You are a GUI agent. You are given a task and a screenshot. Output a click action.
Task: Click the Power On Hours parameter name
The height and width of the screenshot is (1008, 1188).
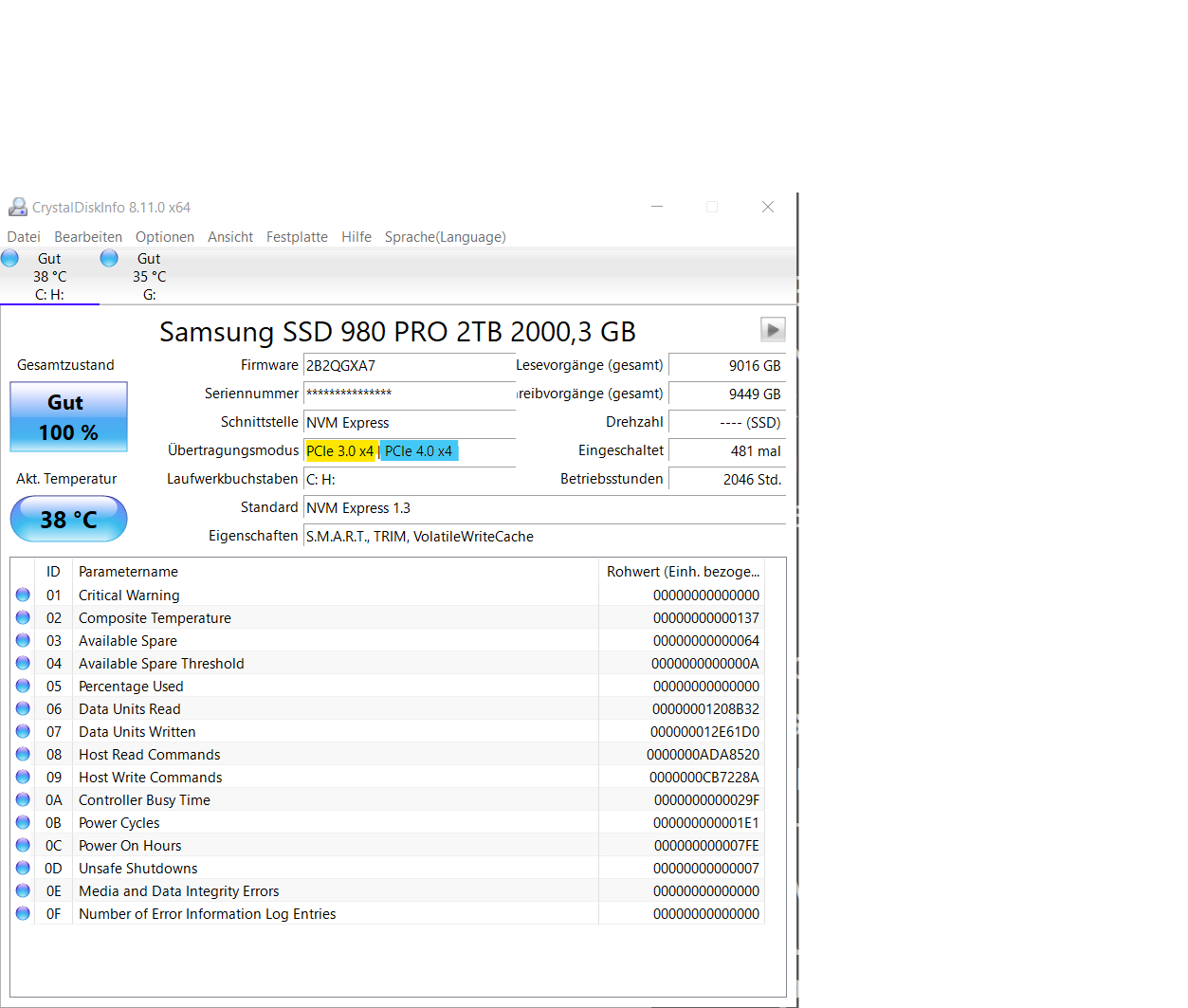click(x=130, y=846)
